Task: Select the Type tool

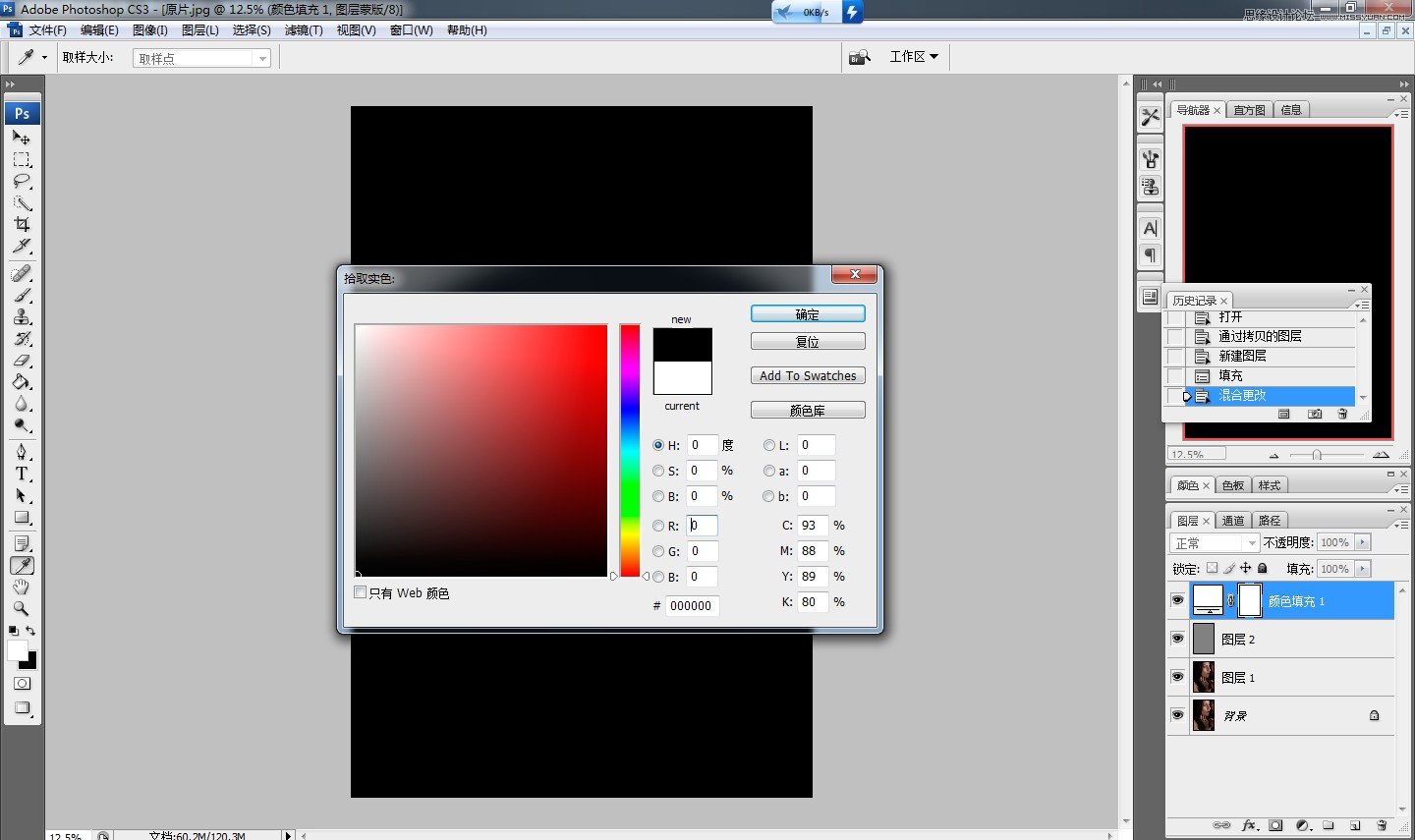Action: click(x=22, y=474)
